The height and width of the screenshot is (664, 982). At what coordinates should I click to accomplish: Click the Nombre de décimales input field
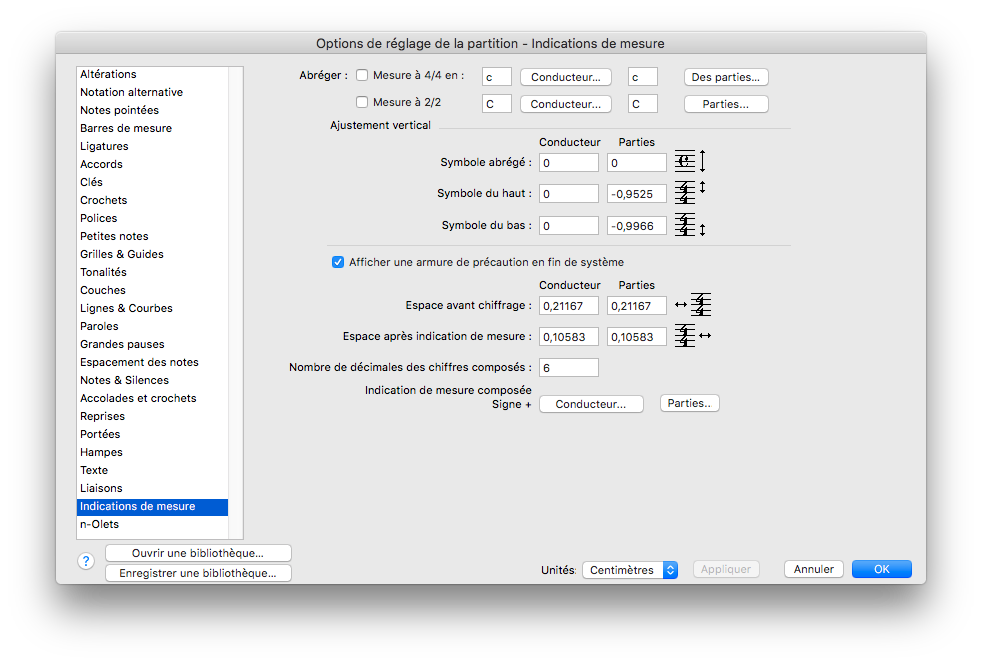coord(568,368)
